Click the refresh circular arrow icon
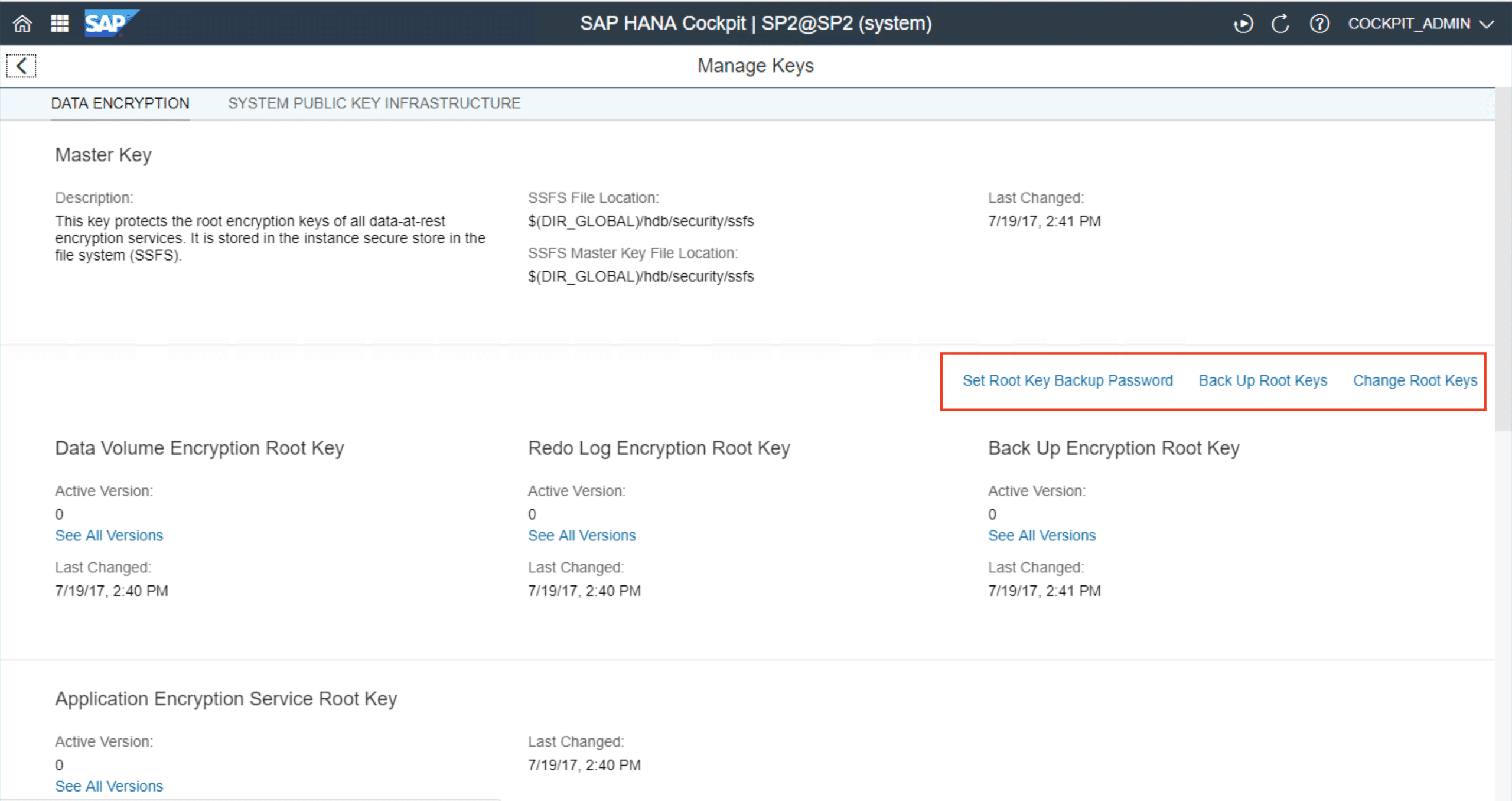The width and height of the screenshot is (1512, 801). tap(1280, 24)
